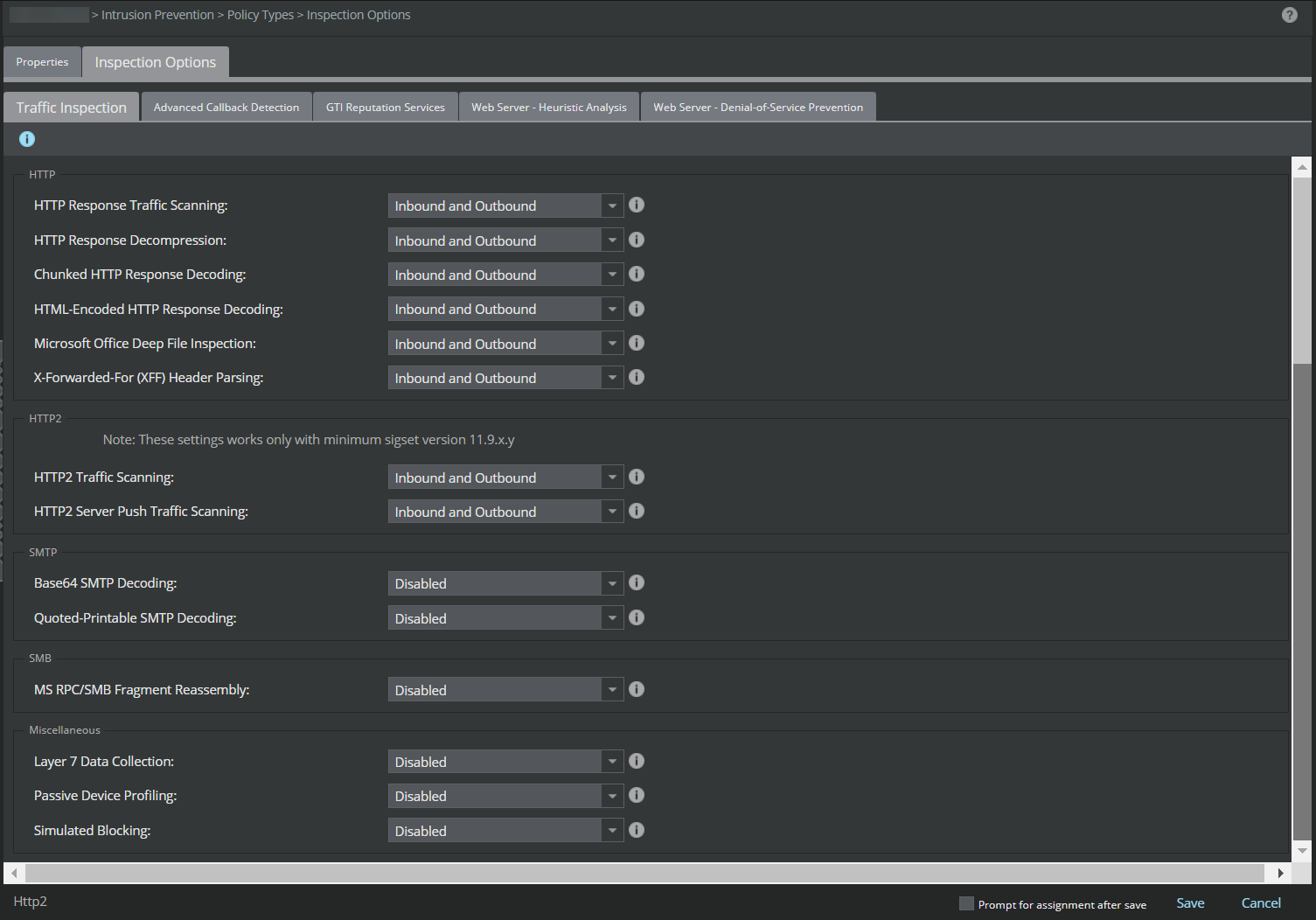This screenshot has height=920, width=1316.
Task: Show info for Microsoft Office Deep File Inspection
Action: coord(637,343)
